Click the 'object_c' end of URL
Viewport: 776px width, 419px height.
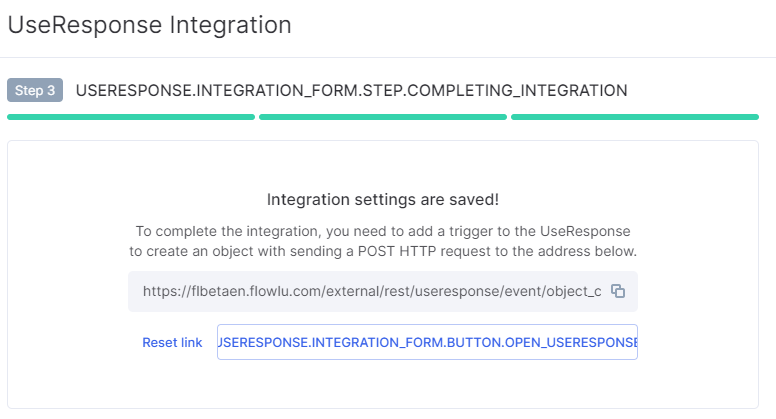coord(574,291)
